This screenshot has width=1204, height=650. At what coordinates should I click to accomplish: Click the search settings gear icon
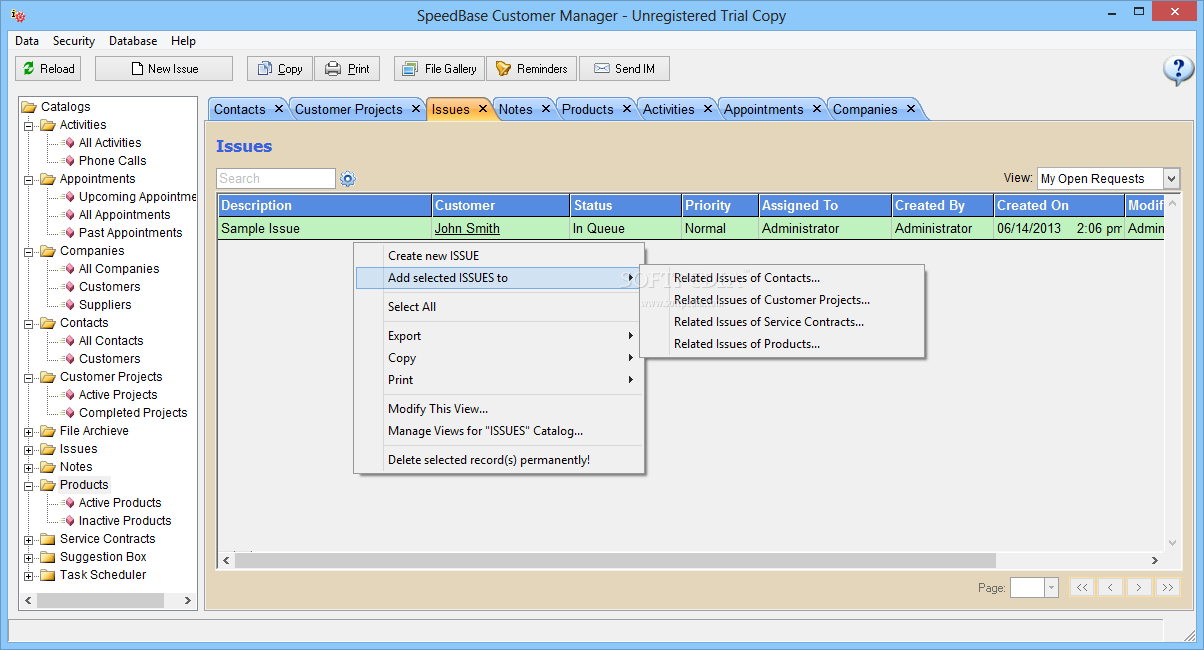point(348,179)
